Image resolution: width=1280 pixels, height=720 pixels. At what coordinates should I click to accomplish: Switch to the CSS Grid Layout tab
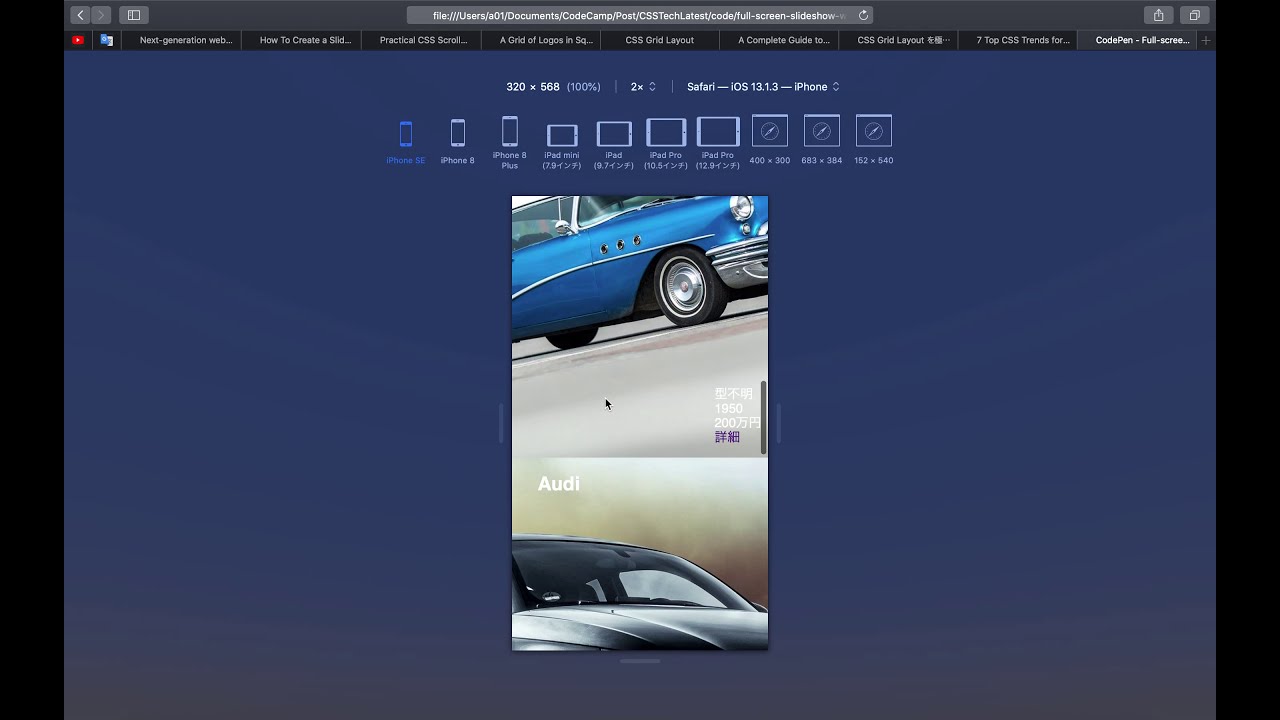[660, 40]
